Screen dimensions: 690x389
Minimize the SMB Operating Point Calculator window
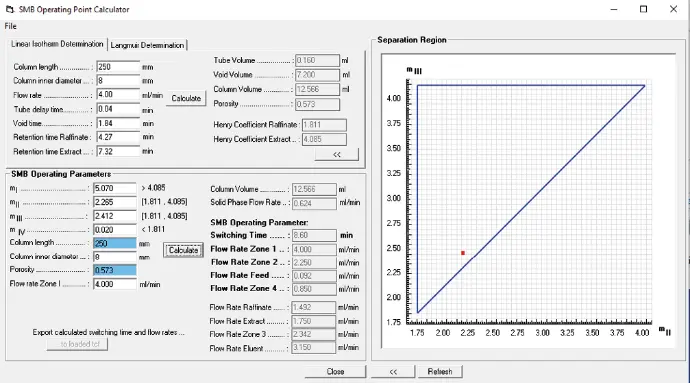pyautogui.click(x=614, y=9)
